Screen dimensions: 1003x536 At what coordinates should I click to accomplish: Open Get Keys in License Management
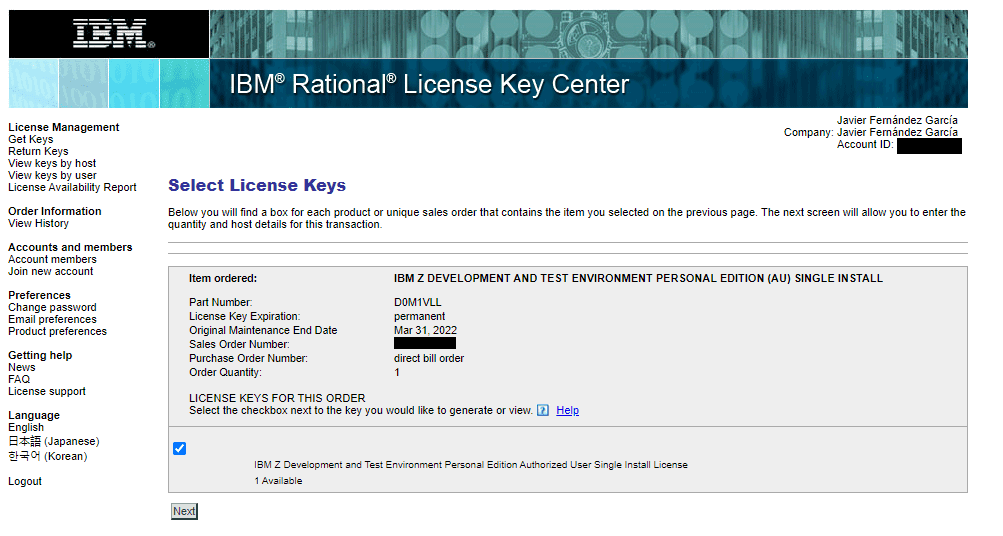(x=31, y=139)
